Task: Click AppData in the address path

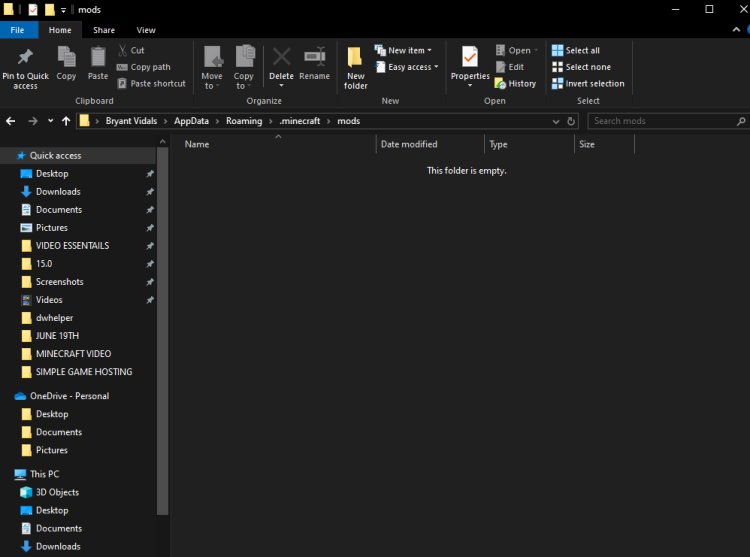Action: [x=191, y=121]
